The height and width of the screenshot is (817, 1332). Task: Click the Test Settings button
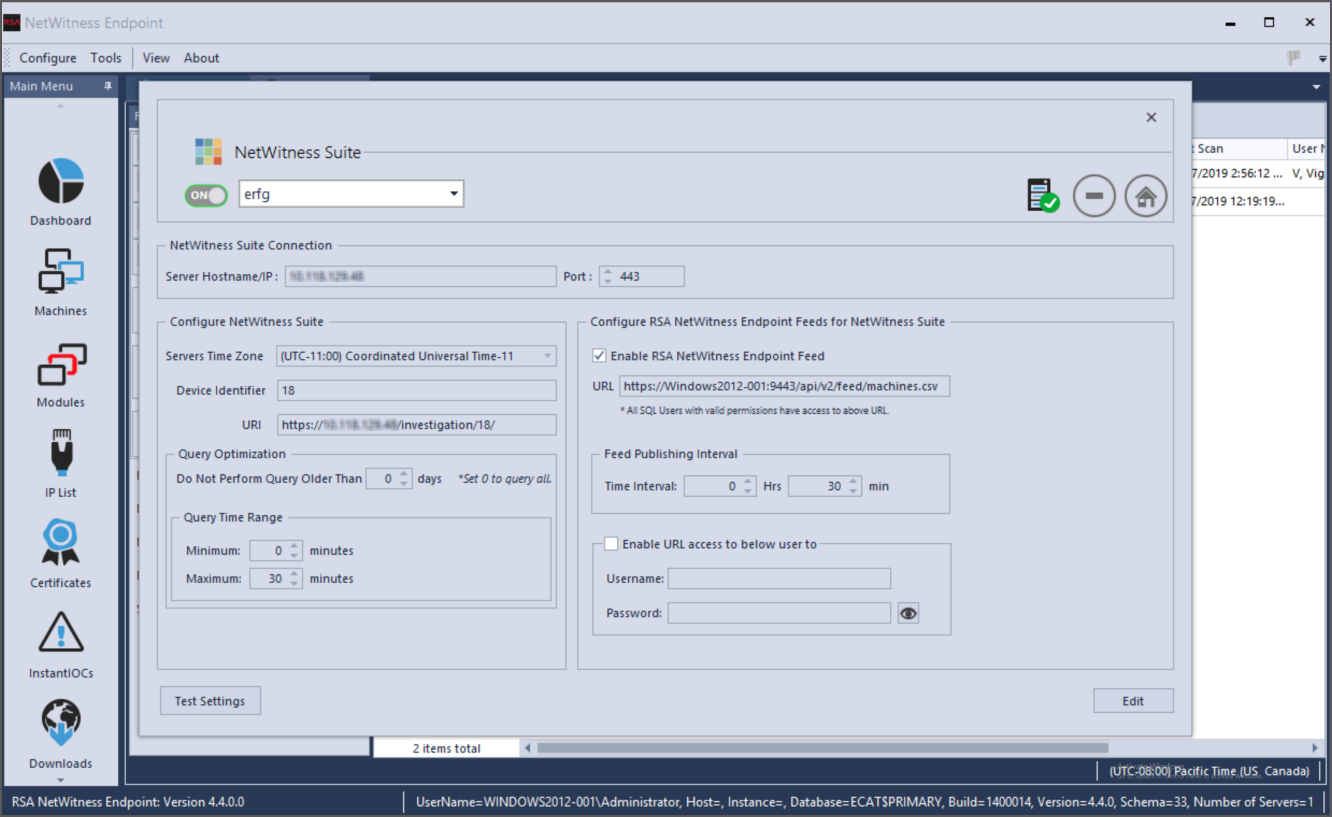[x=210, y=701]
